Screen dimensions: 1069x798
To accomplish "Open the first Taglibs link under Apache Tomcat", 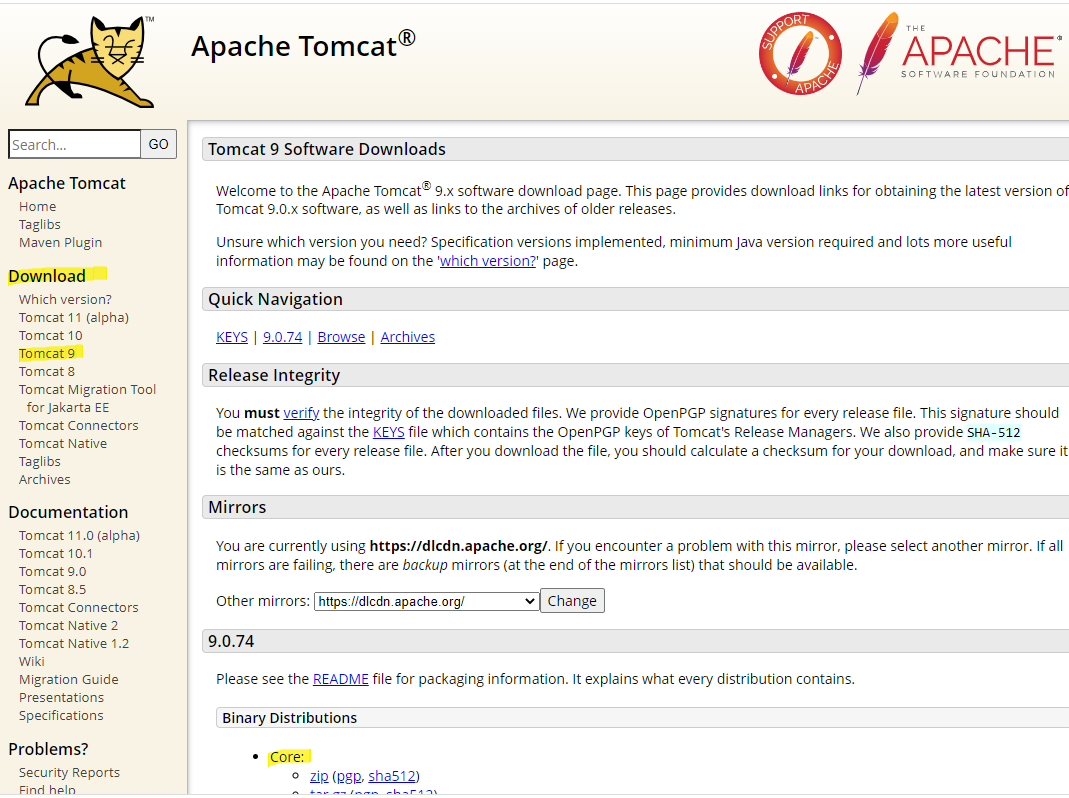I will (40, 224).
